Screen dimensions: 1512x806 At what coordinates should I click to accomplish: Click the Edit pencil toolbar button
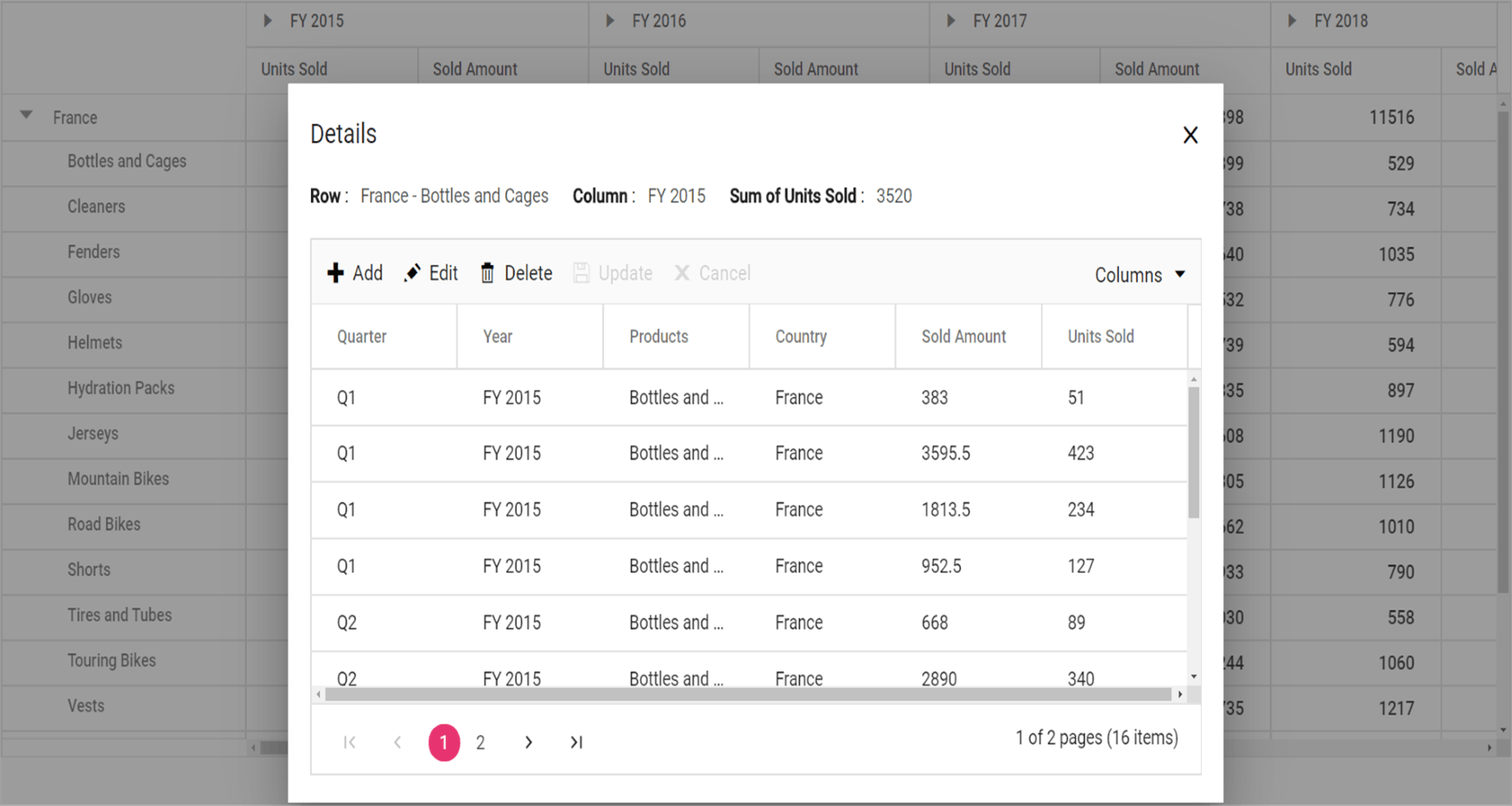coord(430,273)
